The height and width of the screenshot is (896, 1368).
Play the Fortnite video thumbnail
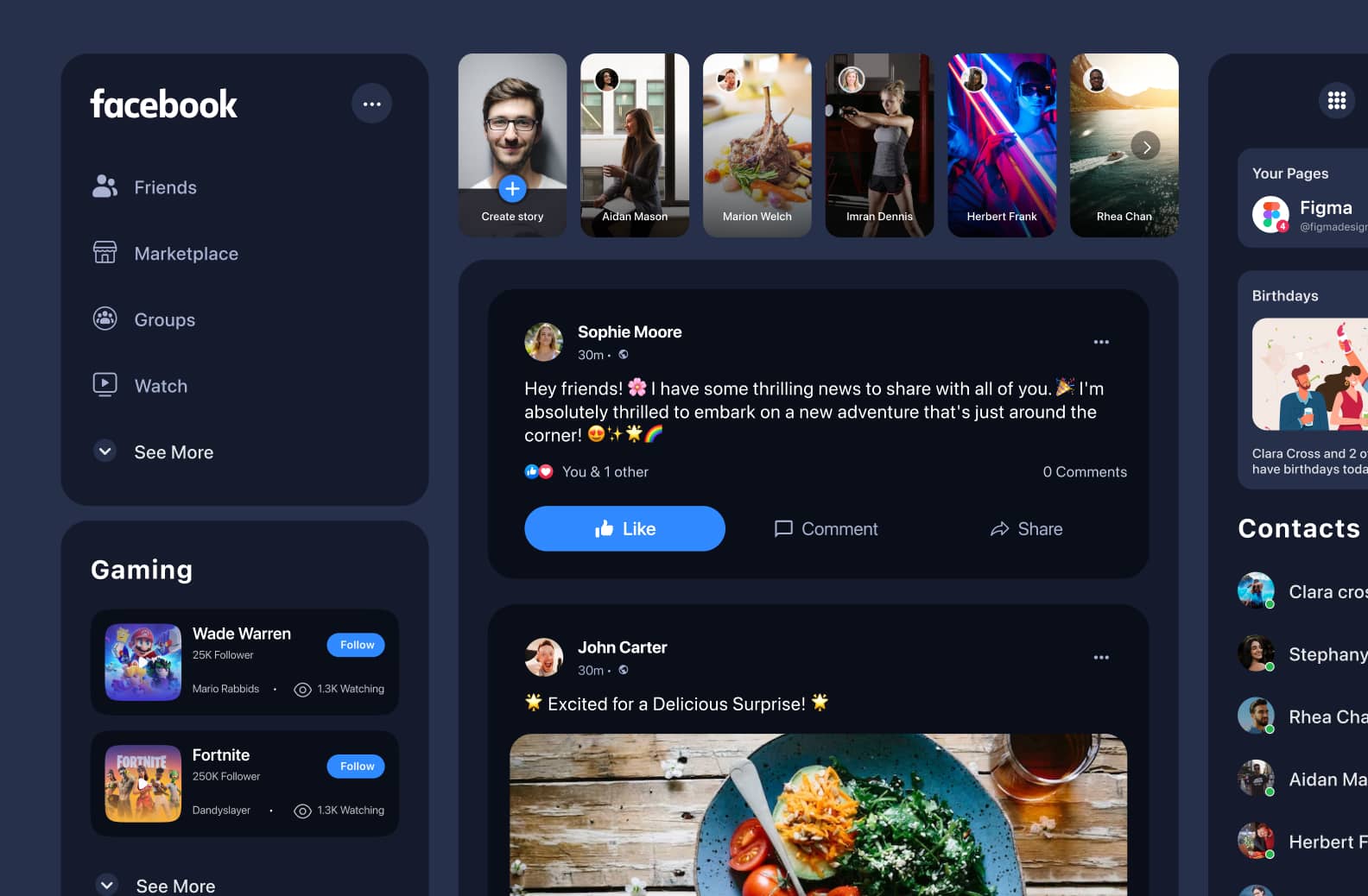(x=143, y=784)
